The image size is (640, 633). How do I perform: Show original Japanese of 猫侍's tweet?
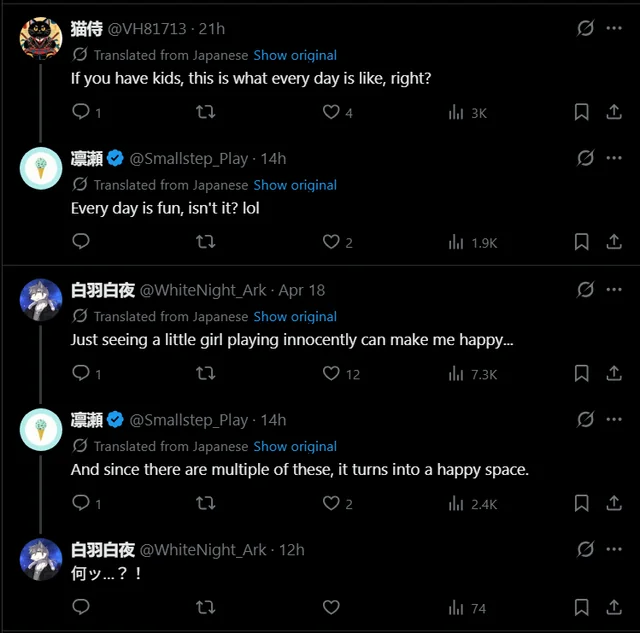pos(295,55)
